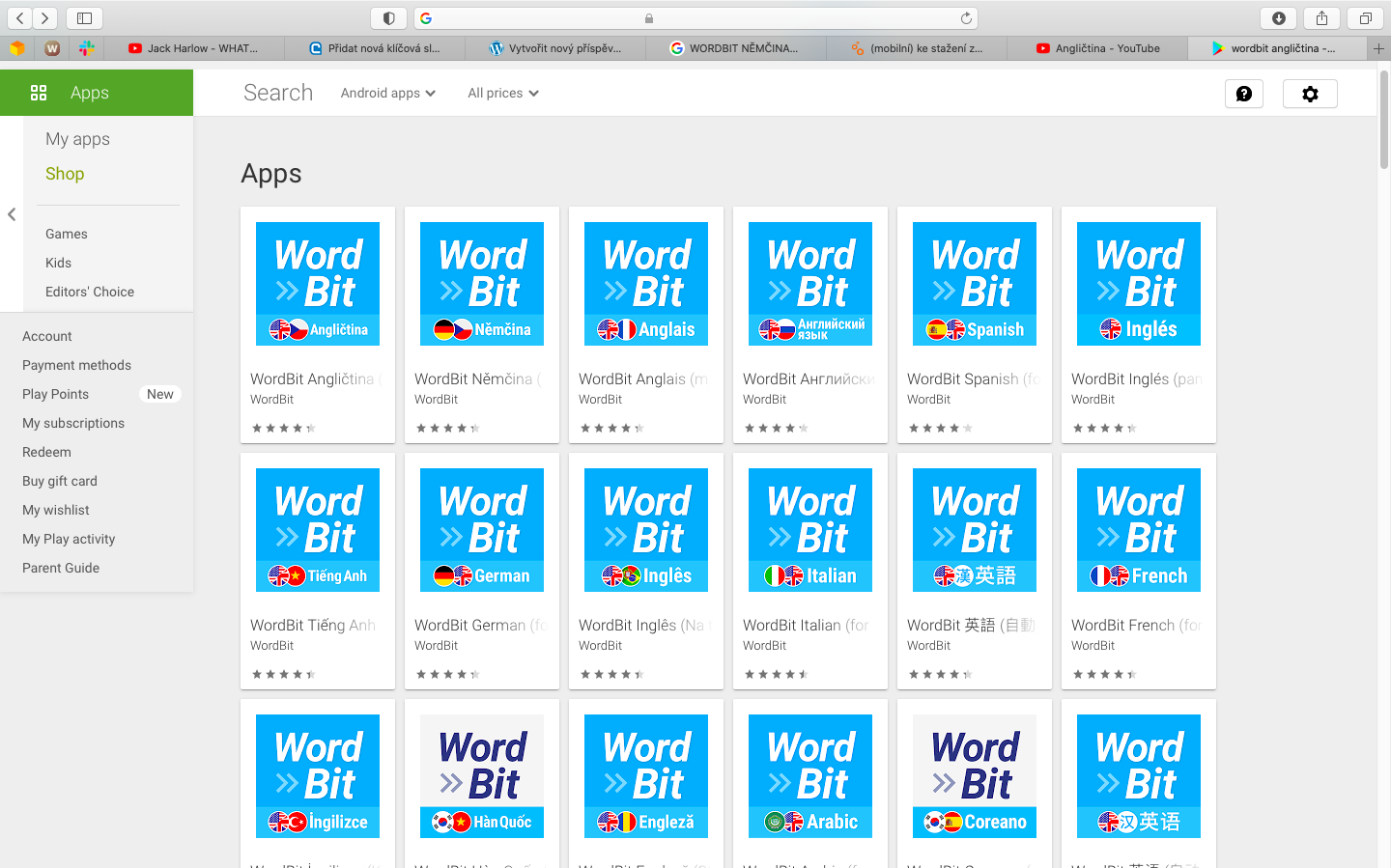Expand the All prices dropdown
Viewport: 1391px width, 868px height.
[x=503, y=93]
